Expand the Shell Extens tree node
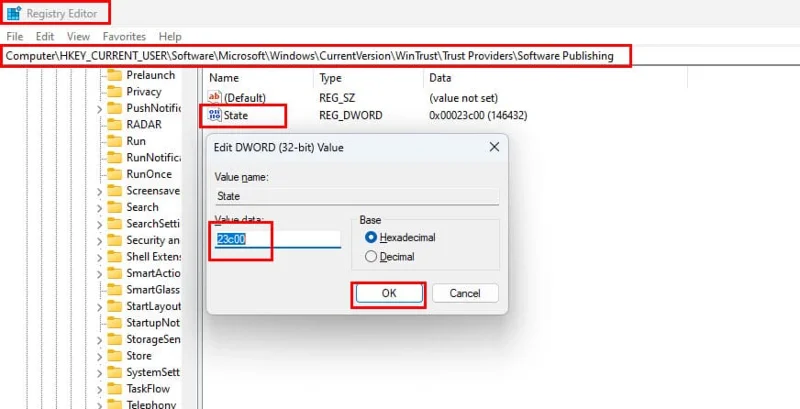800x409 pixels. (x=99, y=257)
